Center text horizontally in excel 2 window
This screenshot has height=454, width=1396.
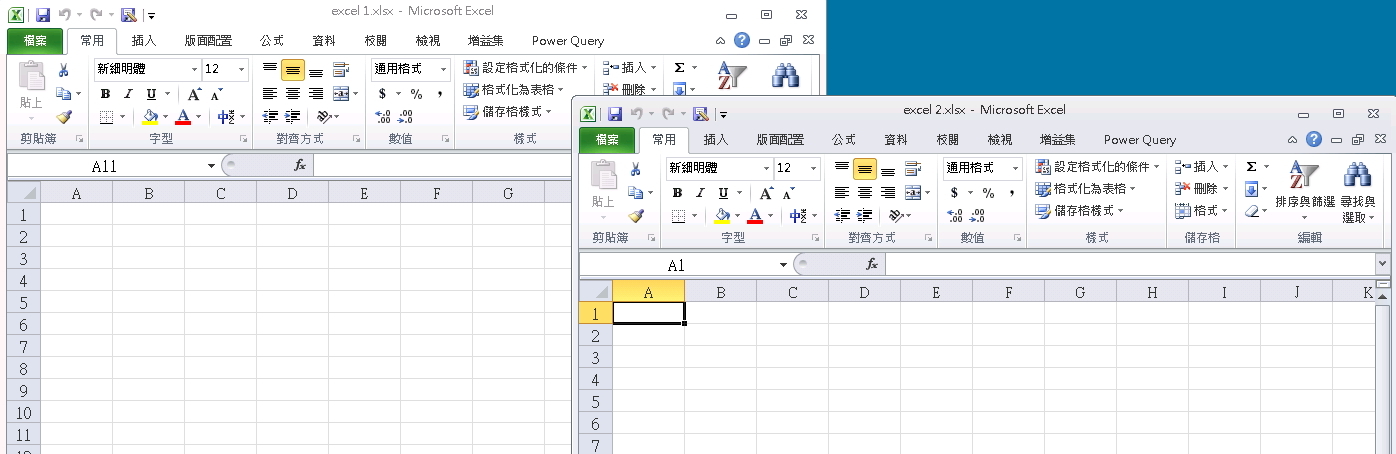(865, 193)
